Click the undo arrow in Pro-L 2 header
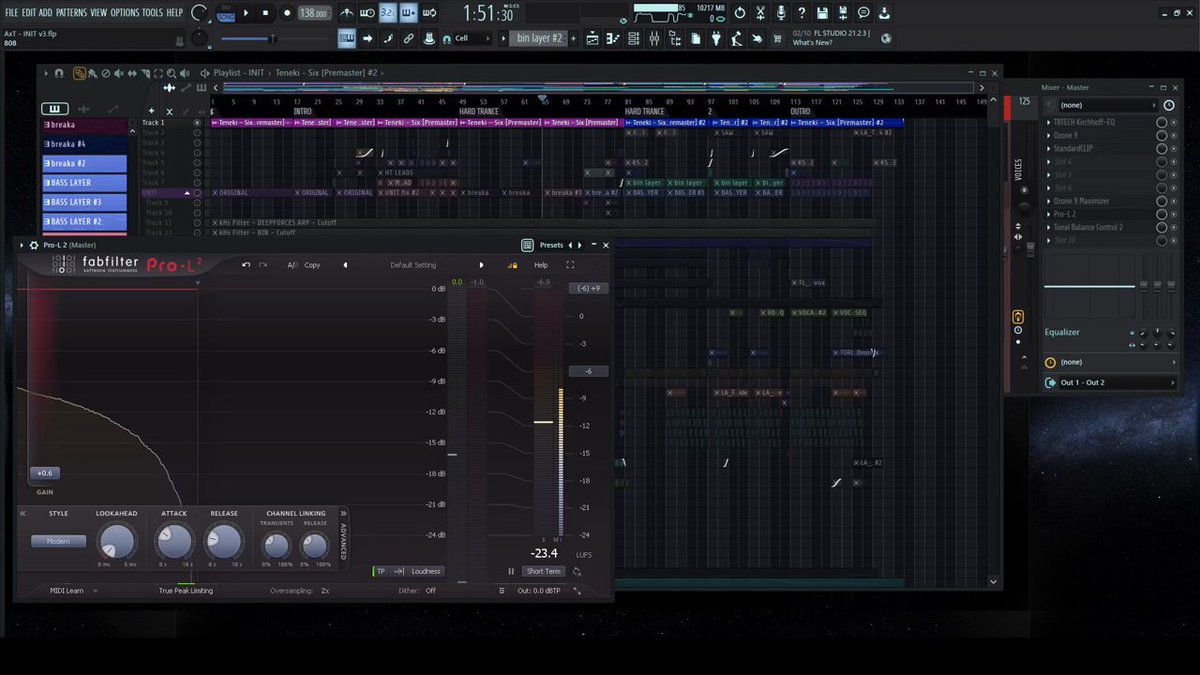The height and width of the screenshot is (675, 1200). click(x=246, y=265)
